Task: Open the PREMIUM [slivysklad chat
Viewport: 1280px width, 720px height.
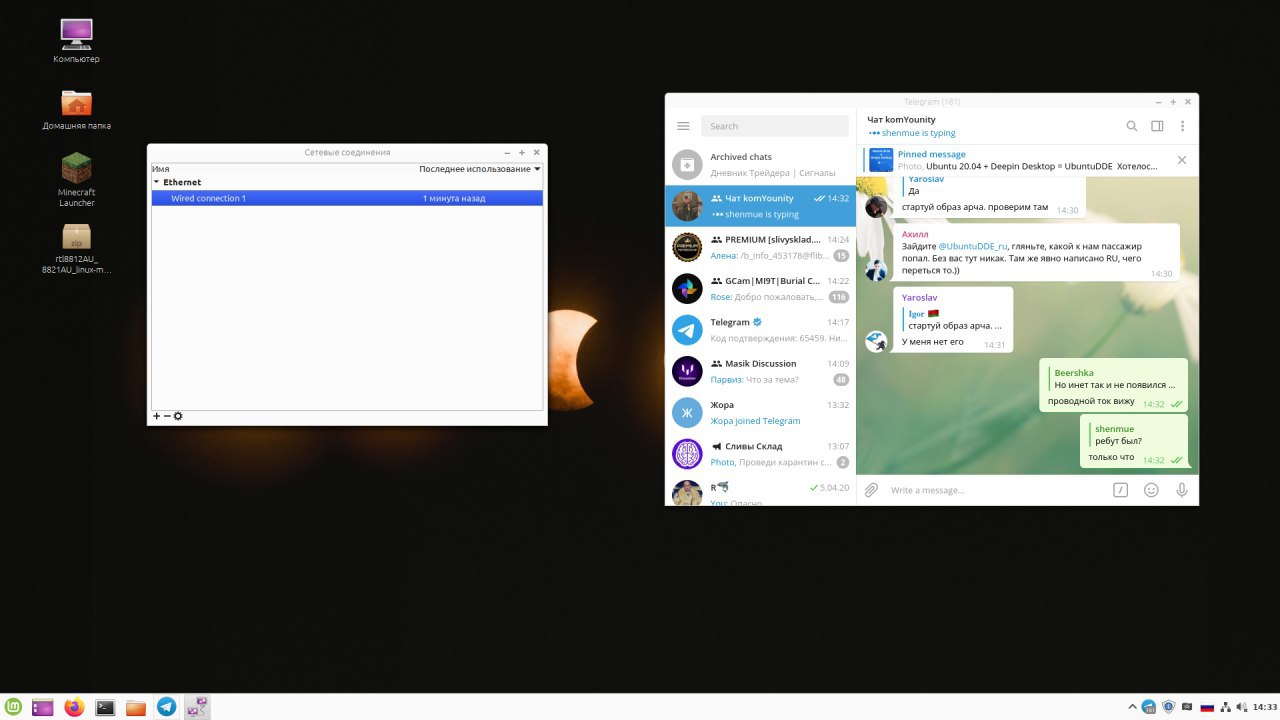Action: point(761,247)
